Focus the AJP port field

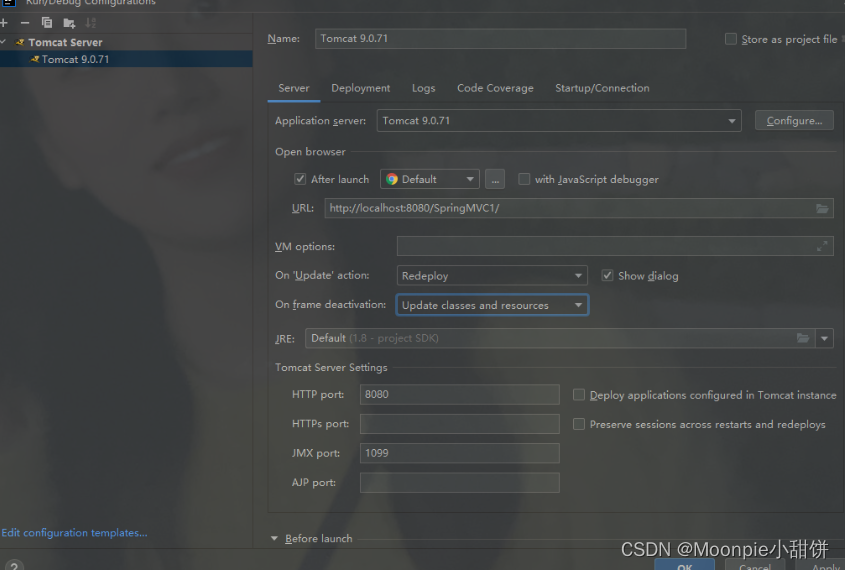click(x=460, y=483)
